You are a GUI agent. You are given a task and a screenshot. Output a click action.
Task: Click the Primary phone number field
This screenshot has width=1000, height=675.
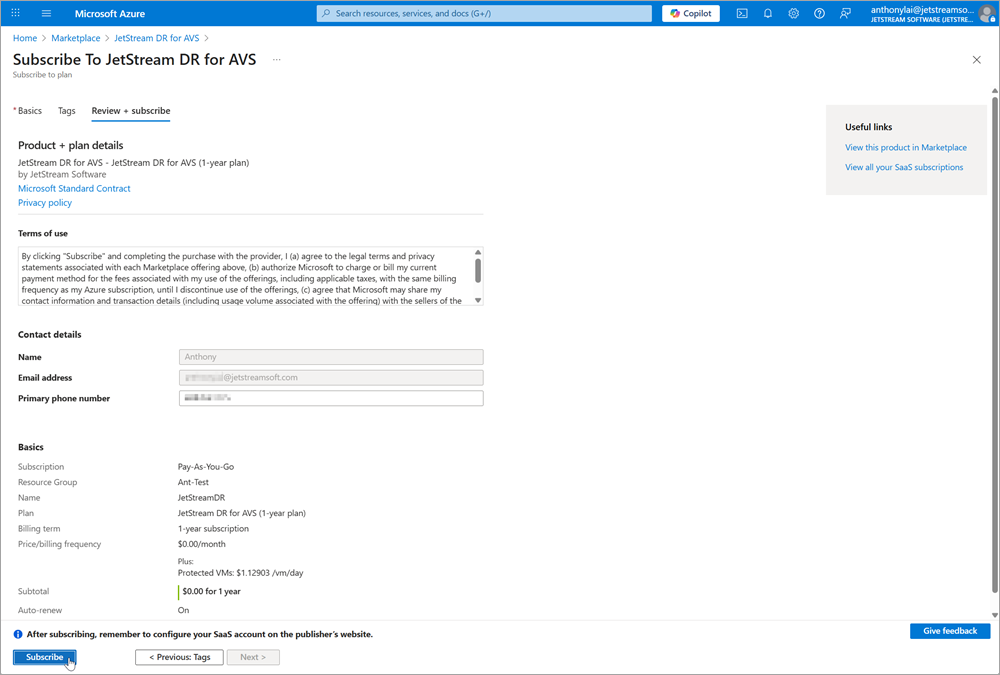point(331,398)
